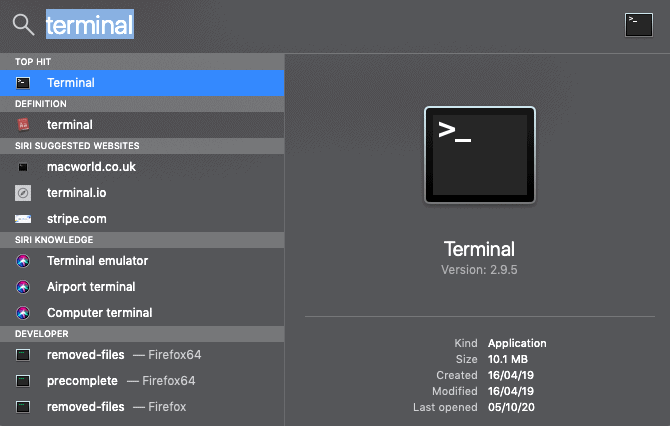This screenshot has height=426, width=670.
Task: Click the Kind value Application
Action: 517,343
